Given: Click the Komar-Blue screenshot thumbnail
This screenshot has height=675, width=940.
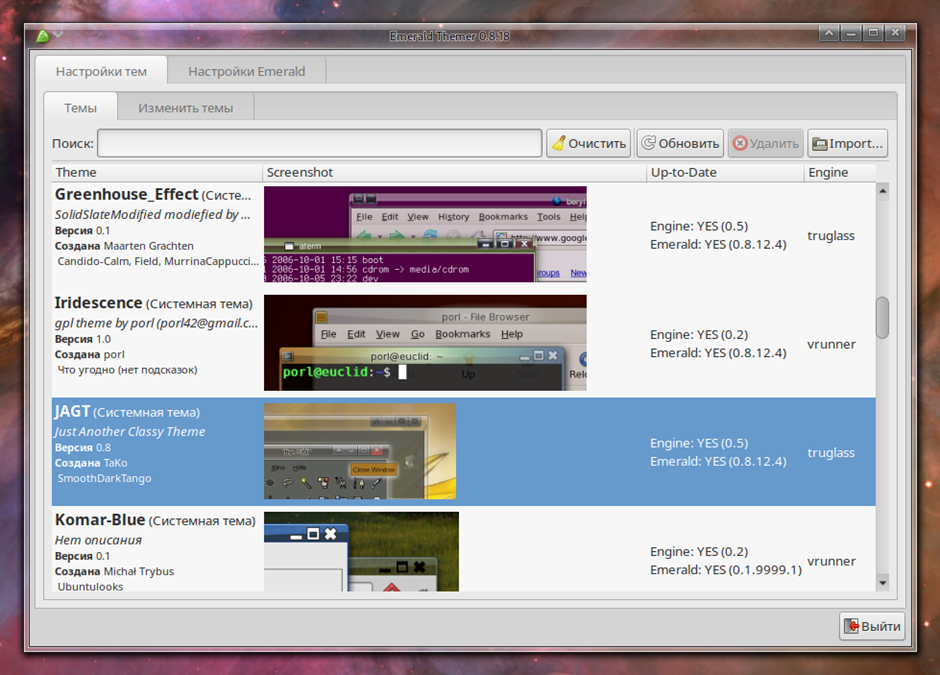Looking at the screenshot, I should (361, 552).
